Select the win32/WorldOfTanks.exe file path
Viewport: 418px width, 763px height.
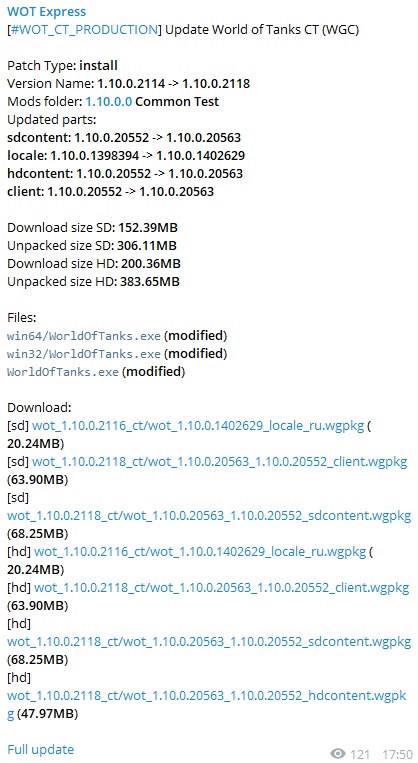point(84,354)
